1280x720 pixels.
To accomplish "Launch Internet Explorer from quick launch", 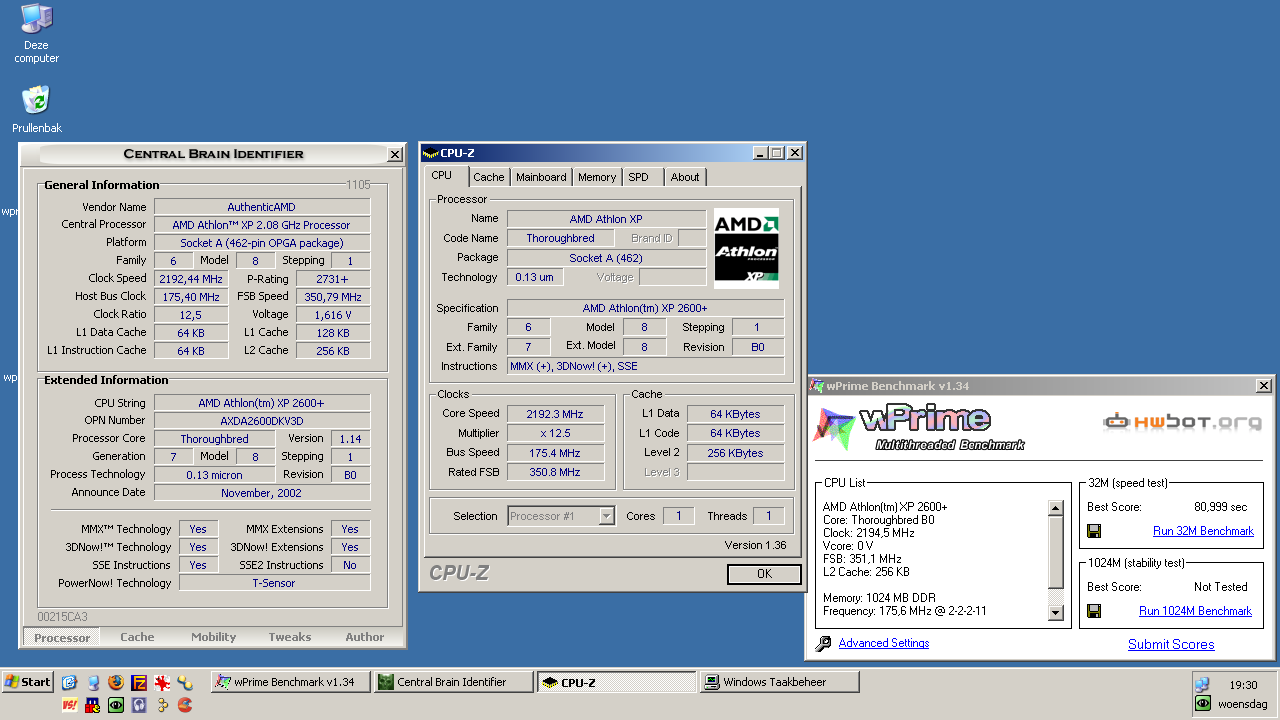I will tap(69, 682).
